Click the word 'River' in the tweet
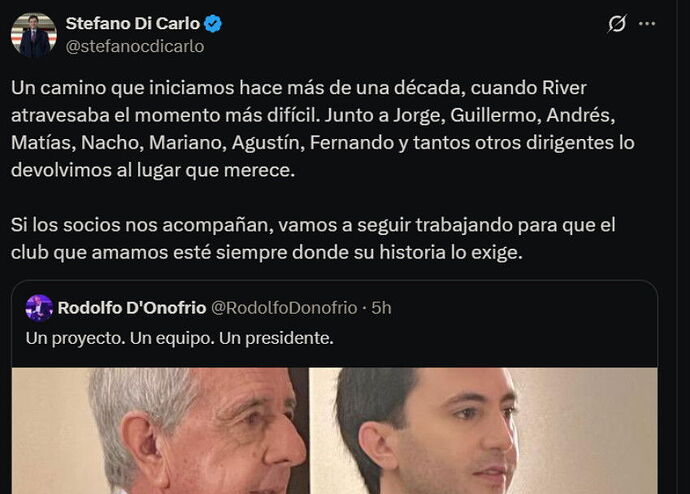Image resolution: width=690 pixels, height=494 pixels. point(565,88)
